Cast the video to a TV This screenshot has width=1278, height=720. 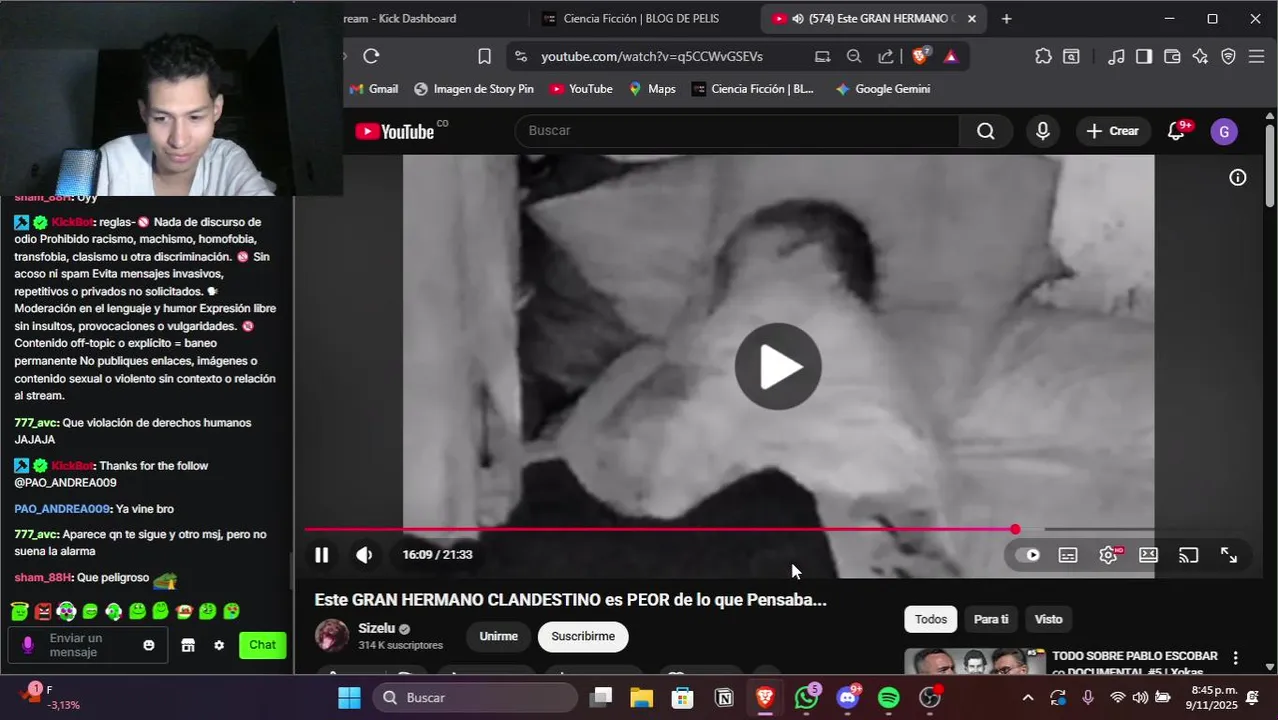click(1189, 555)
